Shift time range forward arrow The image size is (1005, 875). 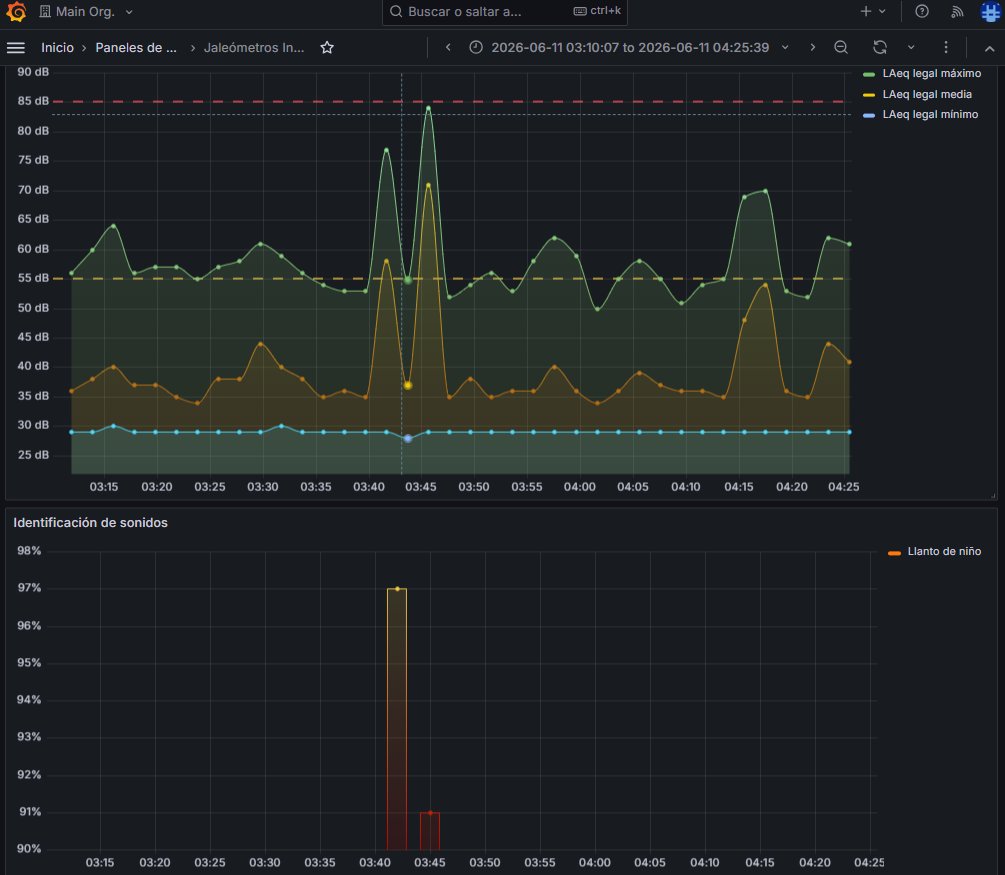pos(813,47)
